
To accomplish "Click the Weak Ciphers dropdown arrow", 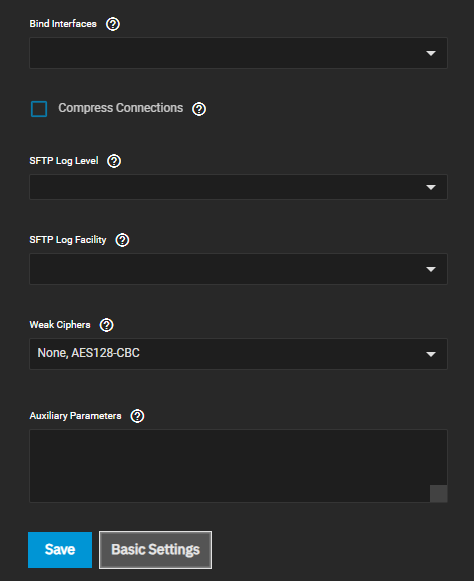I will click(431, 354).
